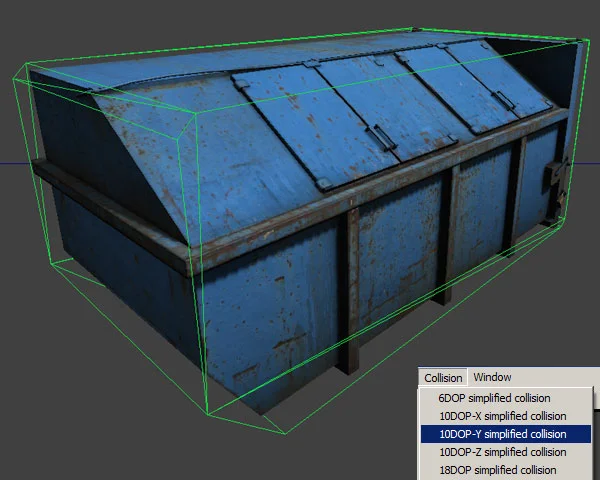Open the Window menu
The image size is (600, 480).
coord(492,377)
